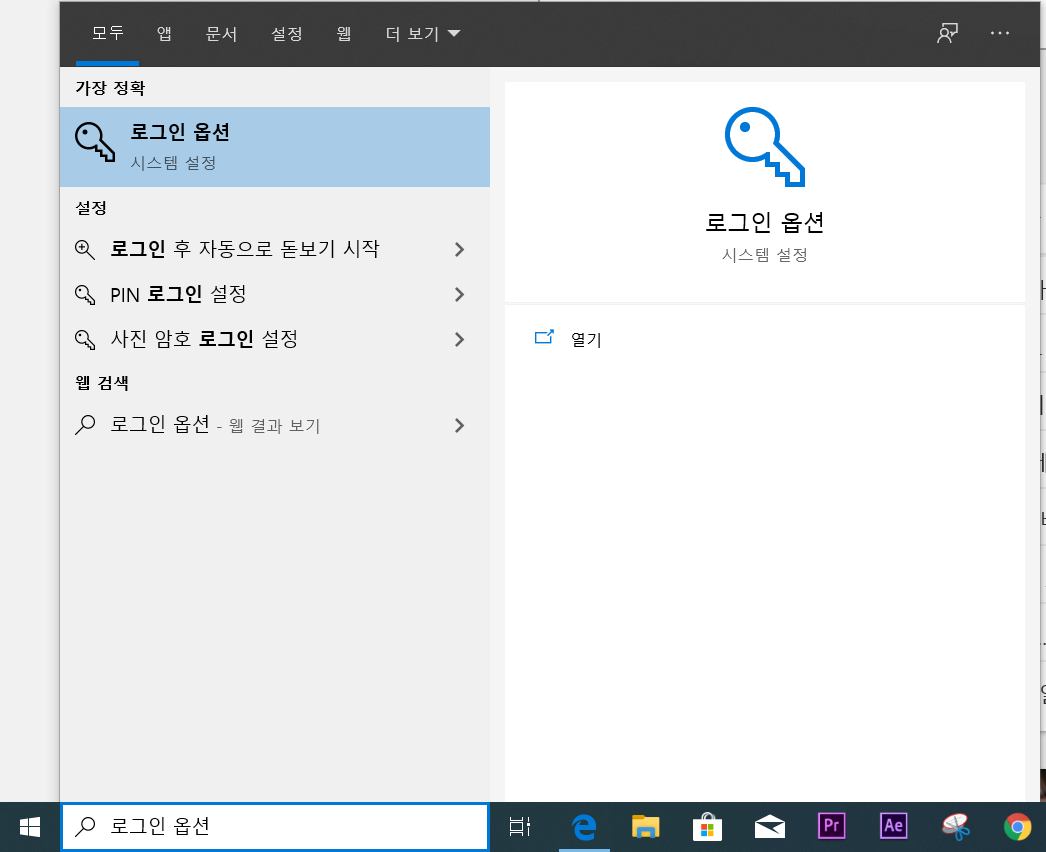Switch to the 웹 tab
The height and width of the screenshot is (852, 1046).
click(344, 33)
